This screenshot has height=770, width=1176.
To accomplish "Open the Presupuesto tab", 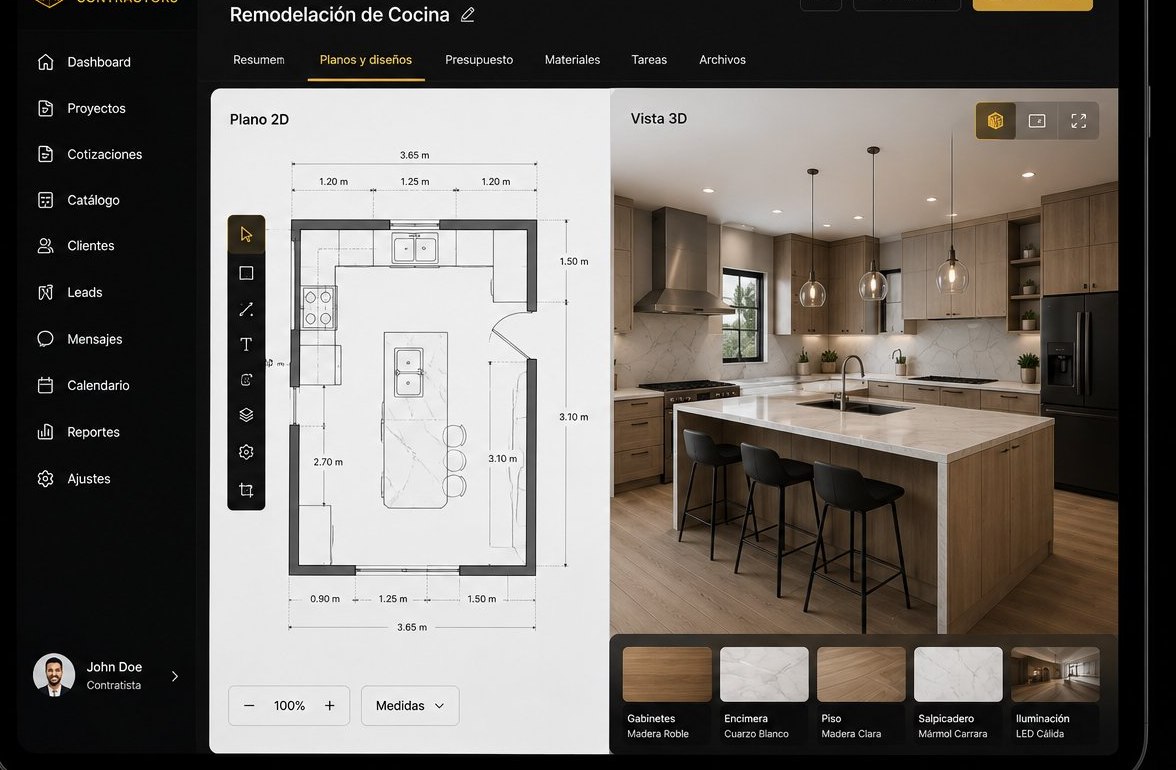I will [479, 60].
